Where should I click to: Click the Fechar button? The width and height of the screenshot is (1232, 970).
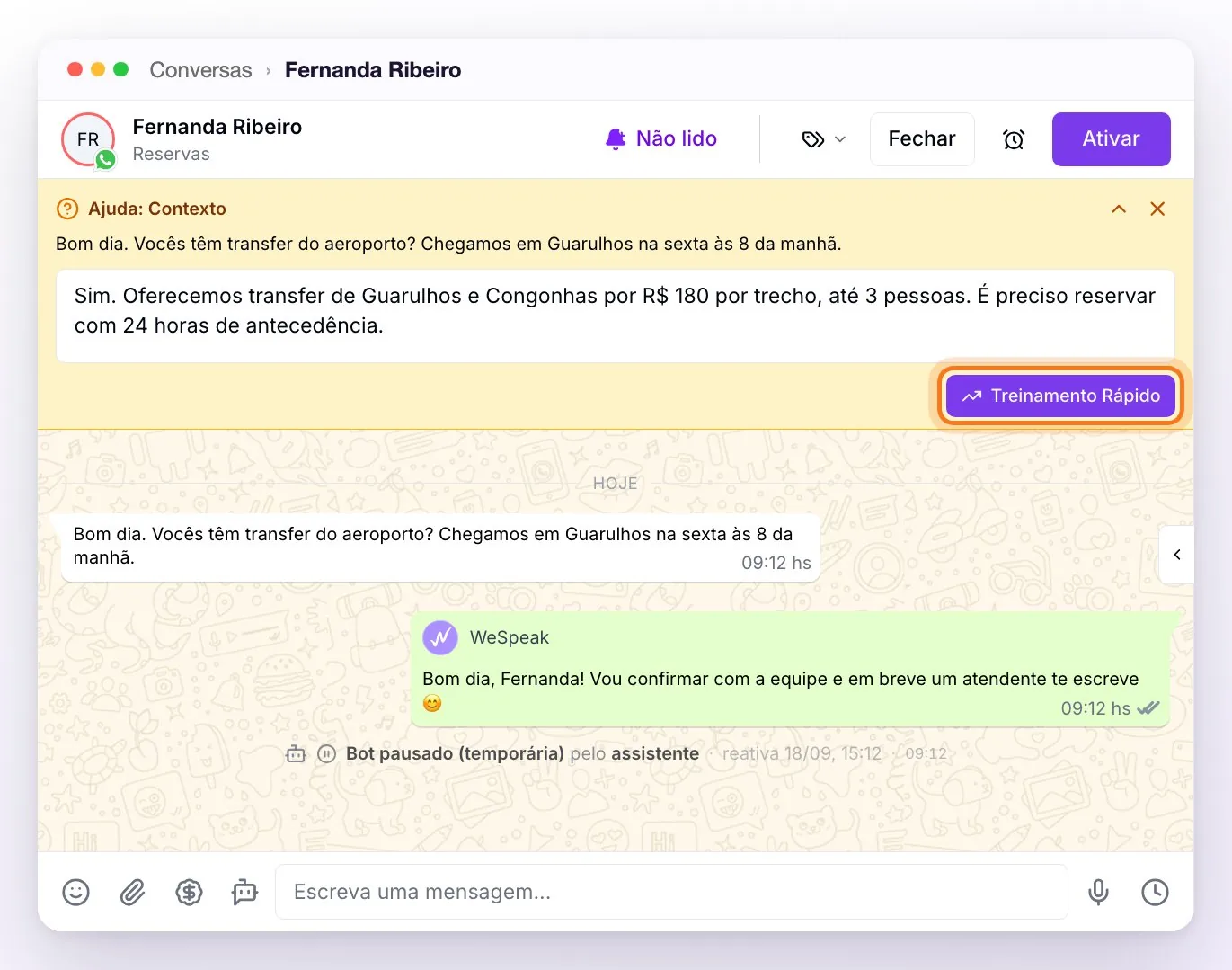point(922,139)
